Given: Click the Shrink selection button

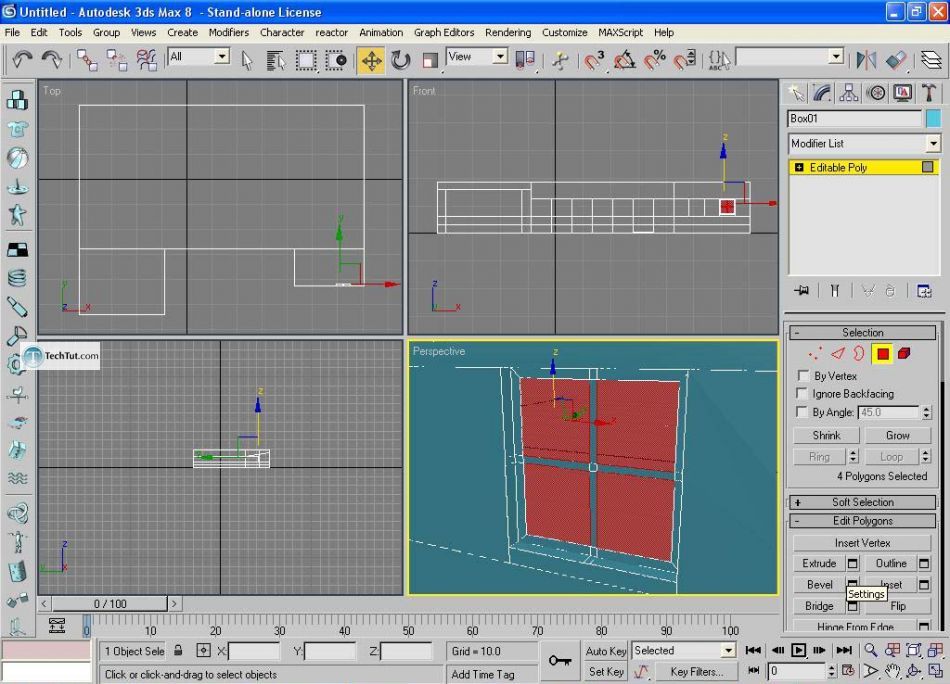Looking at the screenshot, I should point(826,435).
